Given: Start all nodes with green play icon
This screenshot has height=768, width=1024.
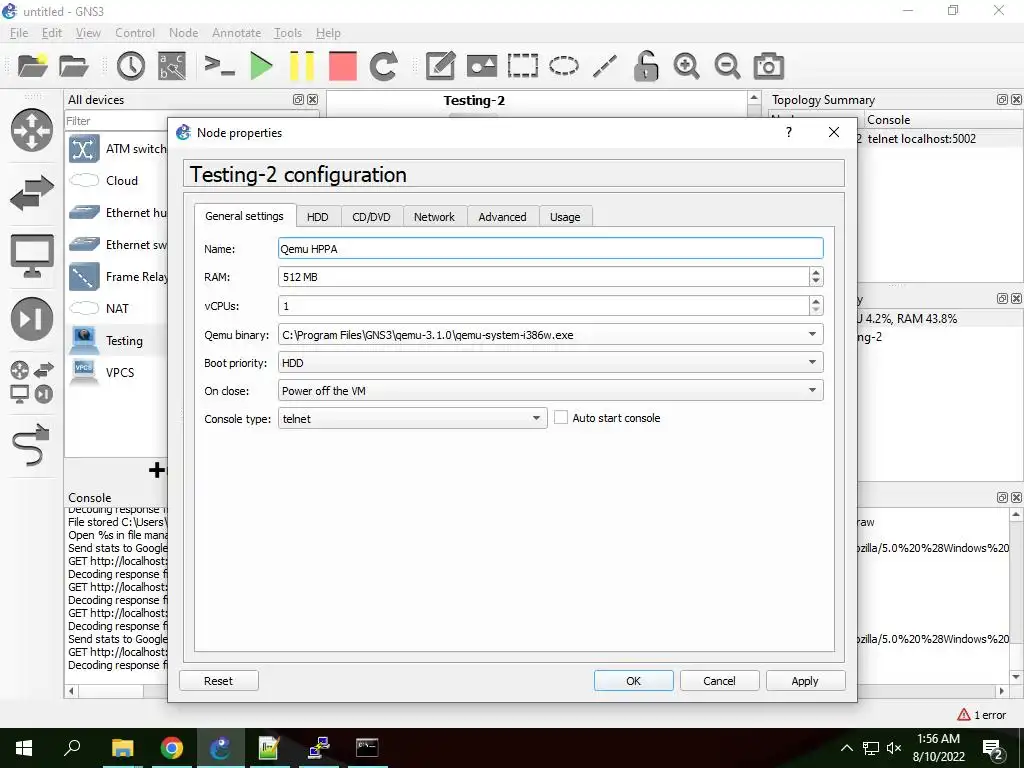Looking at the screenshot, I should tap(261, 66).
